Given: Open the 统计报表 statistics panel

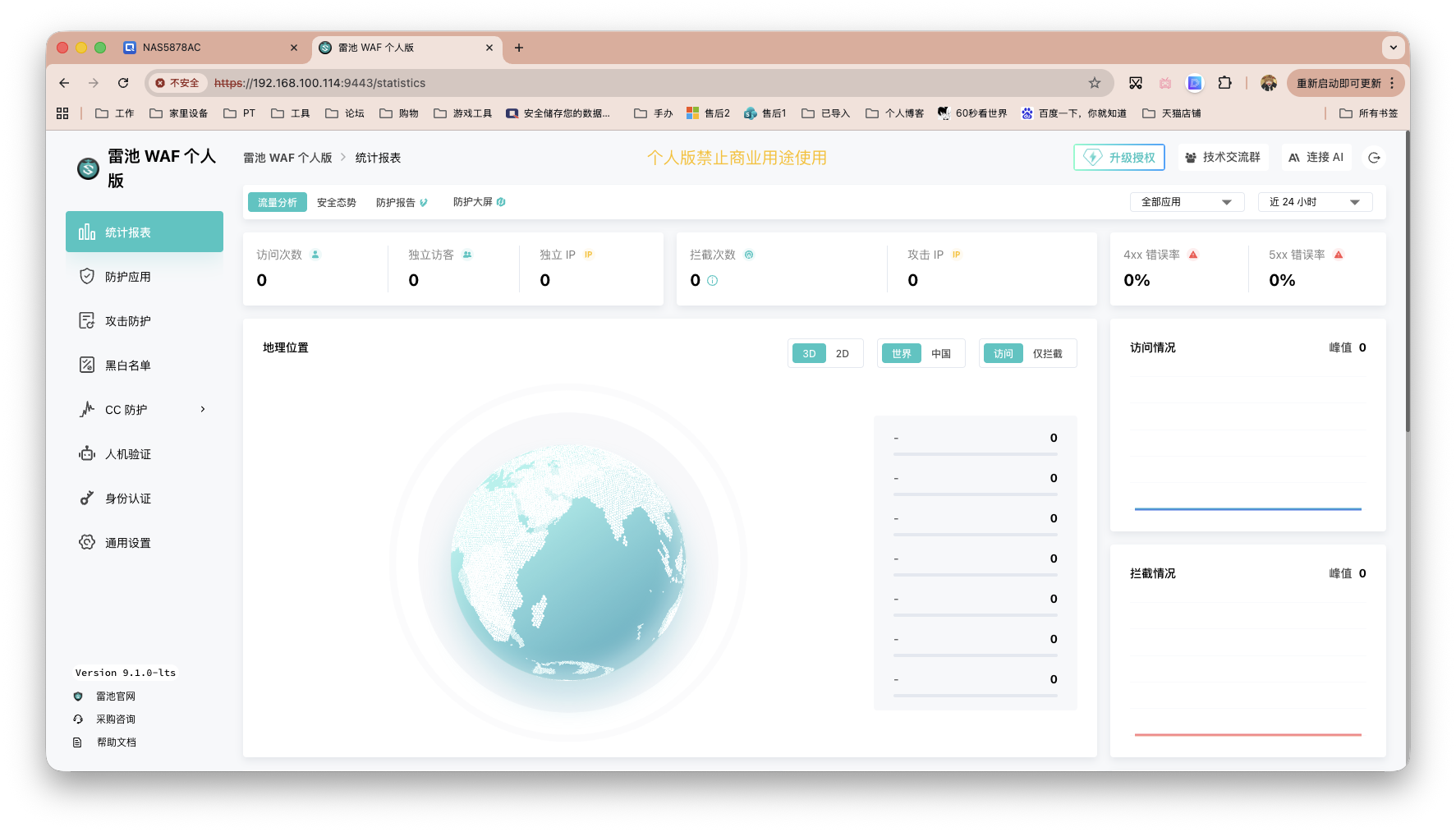Looking at the screenshot, I should click(x=125, y=232).
